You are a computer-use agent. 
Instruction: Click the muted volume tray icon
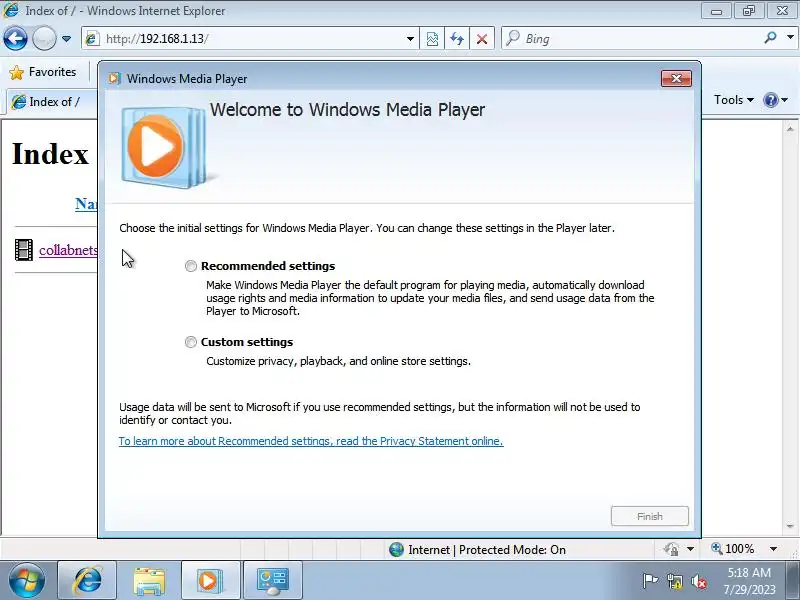click(698, 581)
